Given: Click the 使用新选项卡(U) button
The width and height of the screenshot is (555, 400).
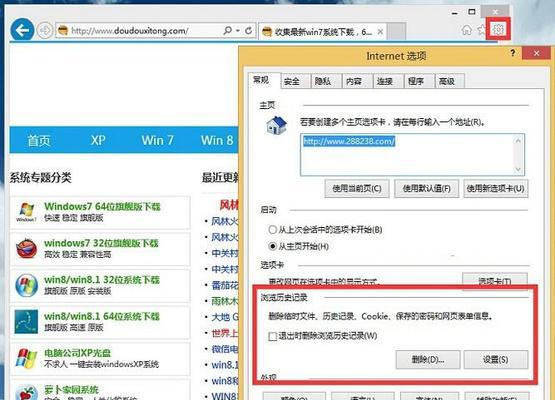Looking at the screenshot, I should pos(496,188).
